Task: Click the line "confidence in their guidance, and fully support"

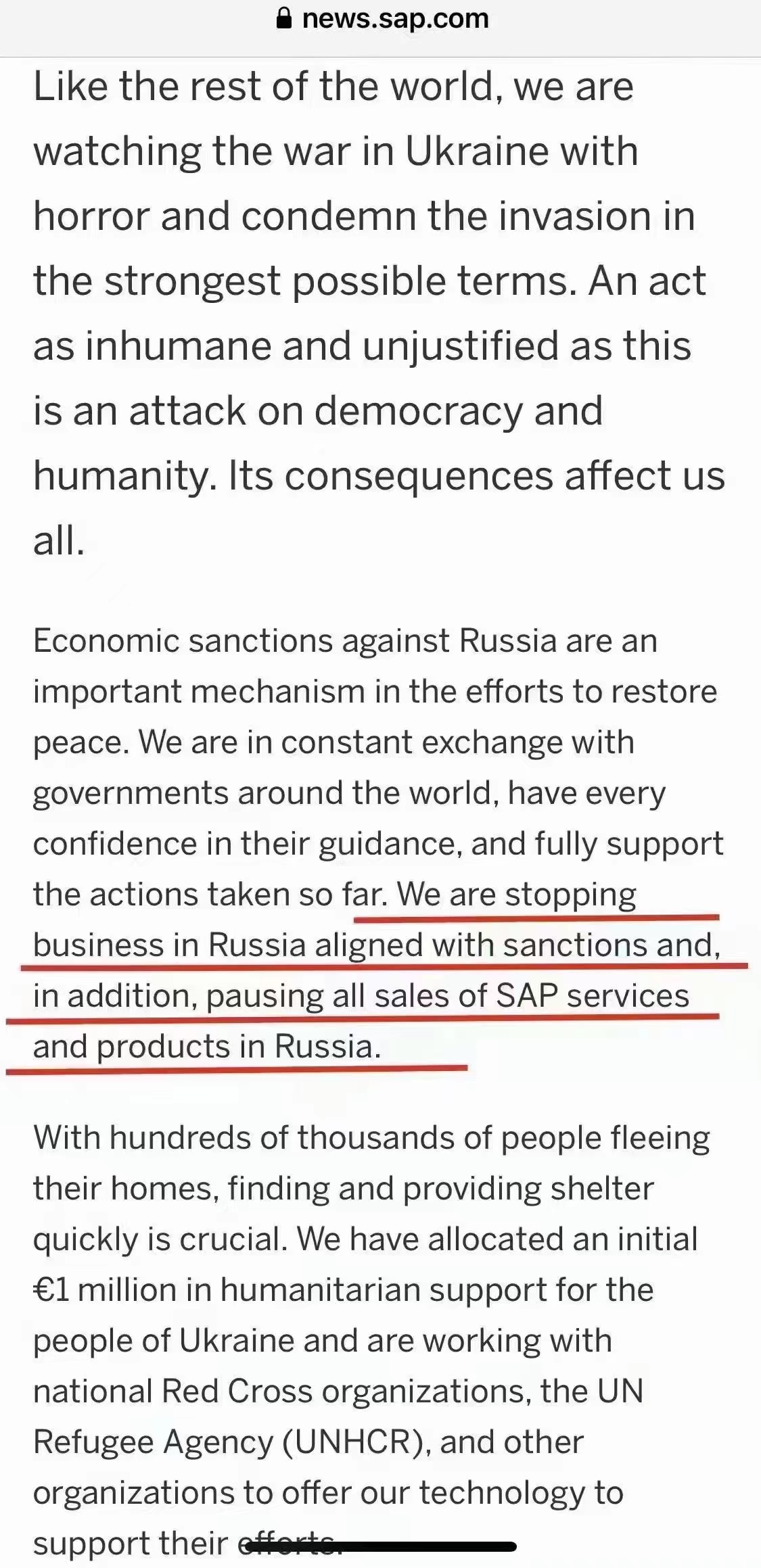Action: (378, 844)
